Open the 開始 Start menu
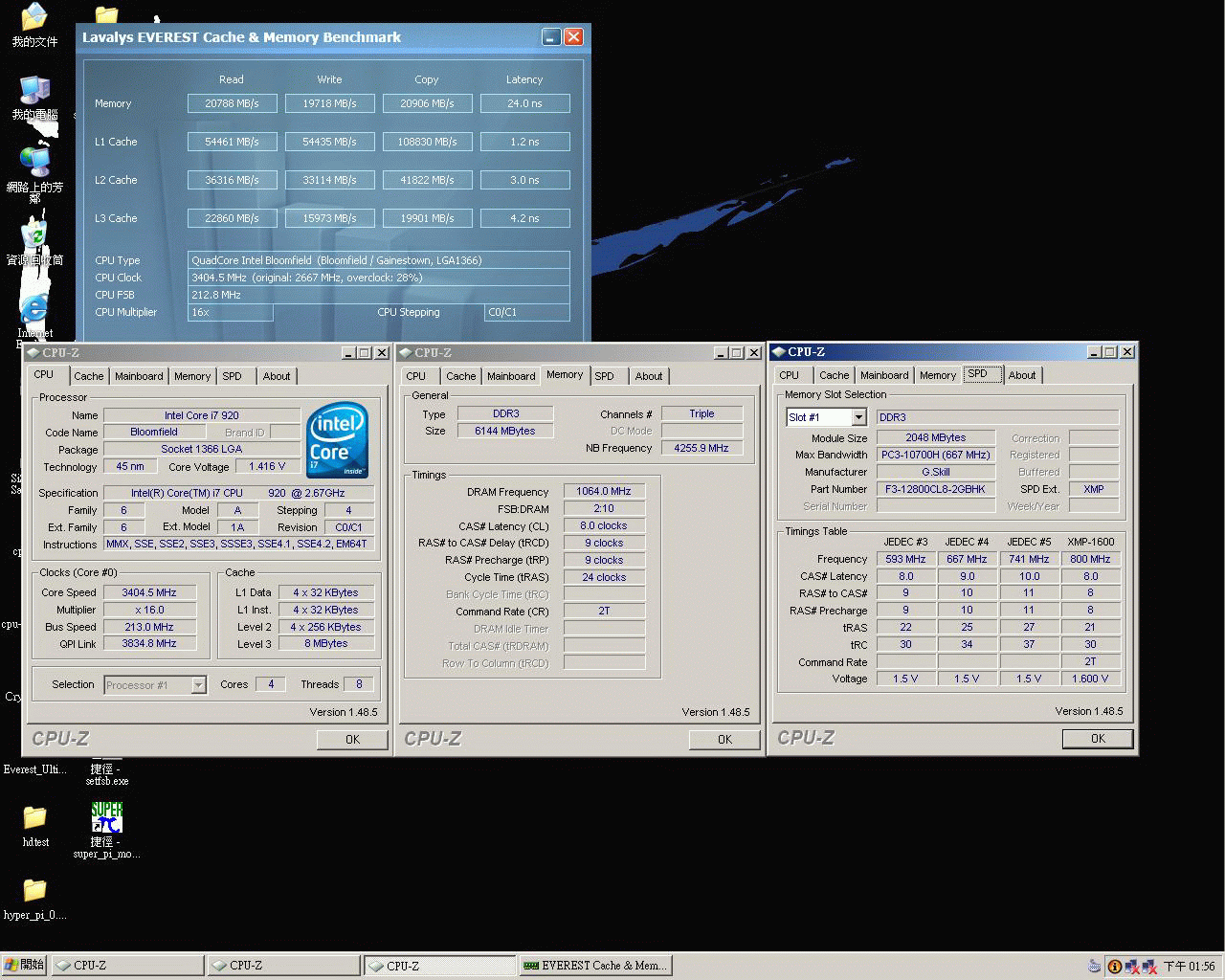 [25, 965]
